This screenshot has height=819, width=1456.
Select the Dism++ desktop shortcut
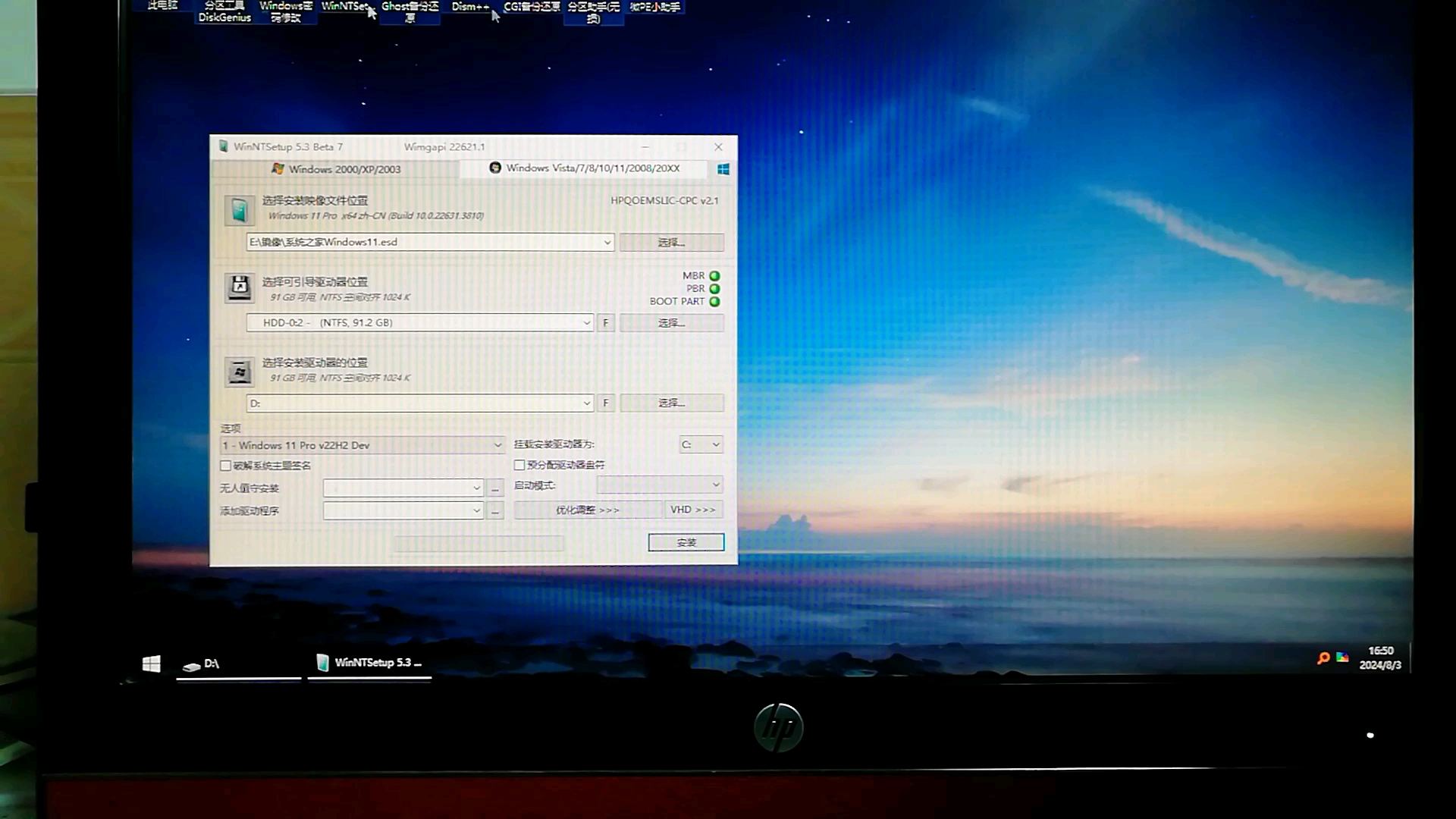click(x=470, y=7)
